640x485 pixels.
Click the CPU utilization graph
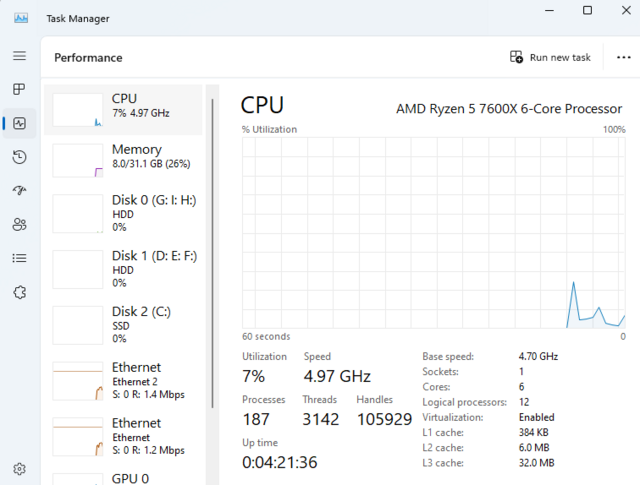(x=433, y=232)
